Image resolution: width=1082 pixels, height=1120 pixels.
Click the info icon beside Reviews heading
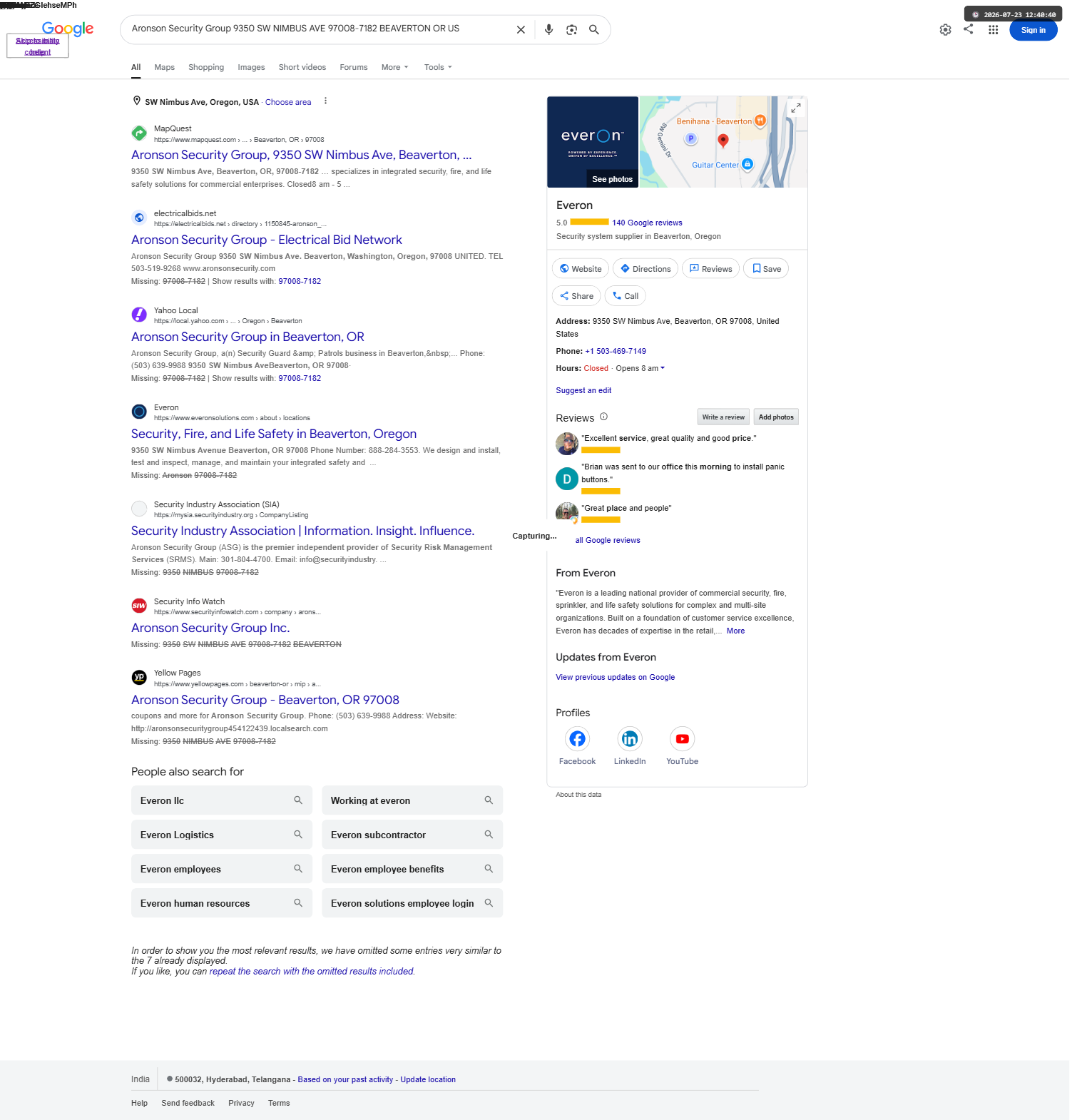click(x=603, y=417)
